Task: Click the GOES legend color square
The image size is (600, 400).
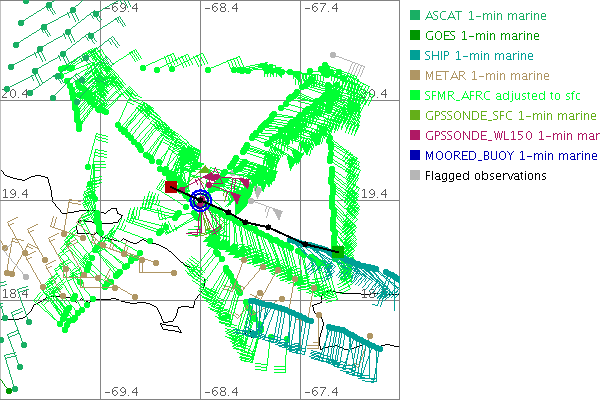Action: tap(415, 36)
